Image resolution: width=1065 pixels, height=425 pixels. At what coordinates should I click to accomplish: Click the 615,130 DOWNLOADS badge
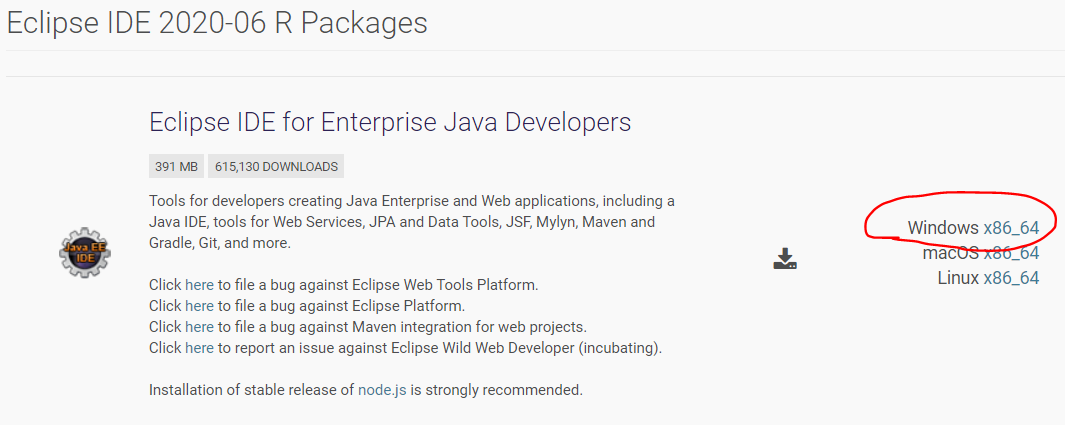(x=276, y=166)
